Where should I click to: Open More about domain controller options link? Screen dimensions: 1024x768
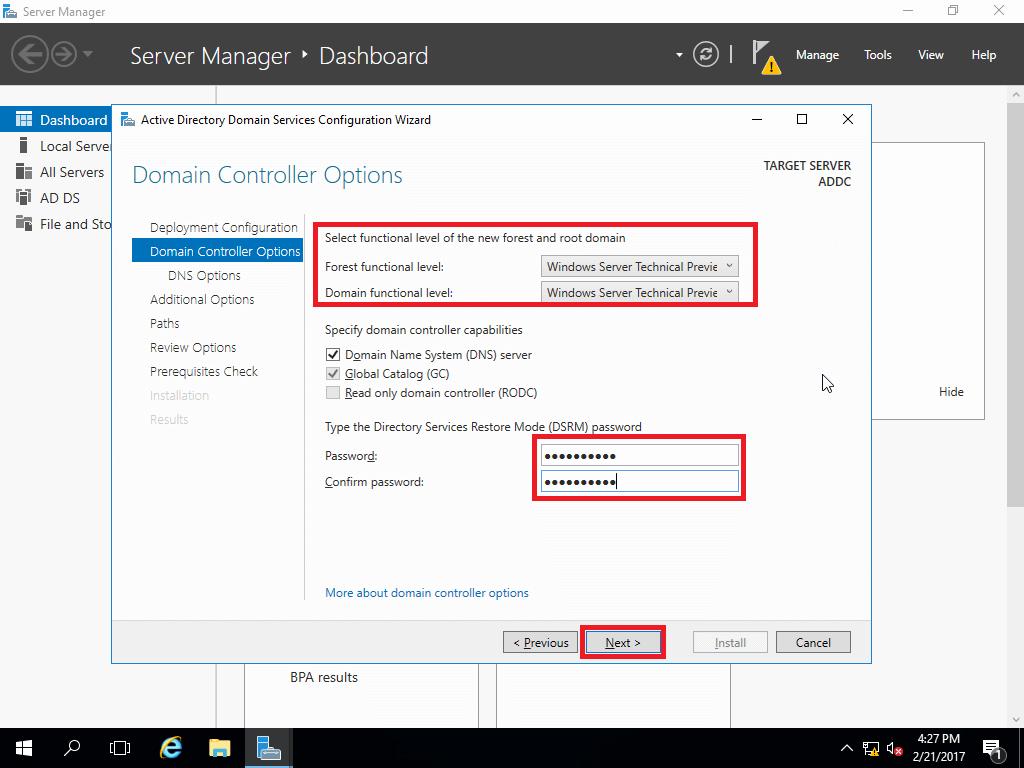pos(426,593)
